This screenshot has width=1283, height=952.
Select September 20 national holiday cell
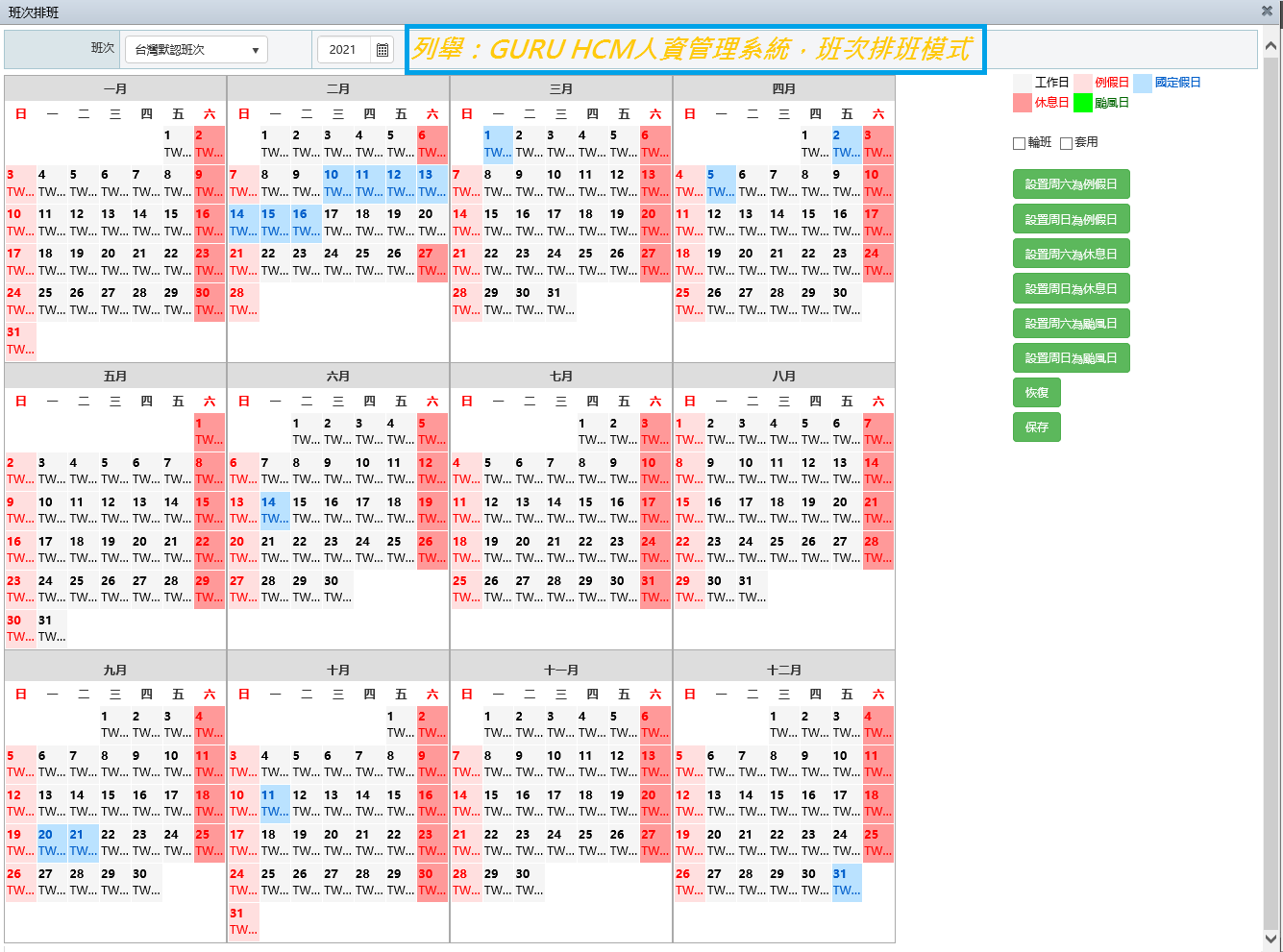coord(52,842)
